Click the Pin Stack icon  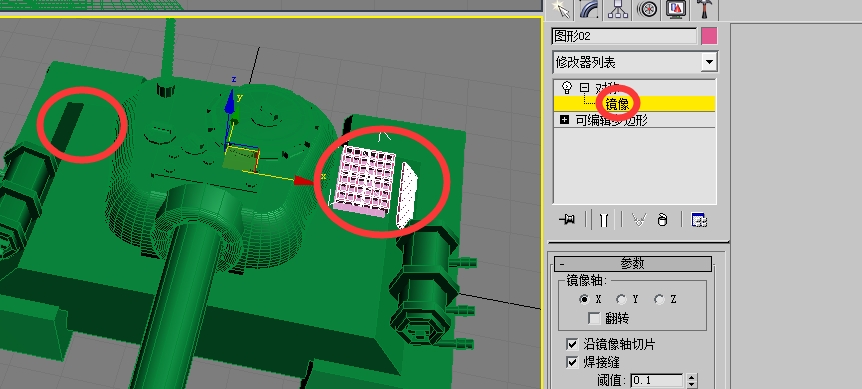567,220
